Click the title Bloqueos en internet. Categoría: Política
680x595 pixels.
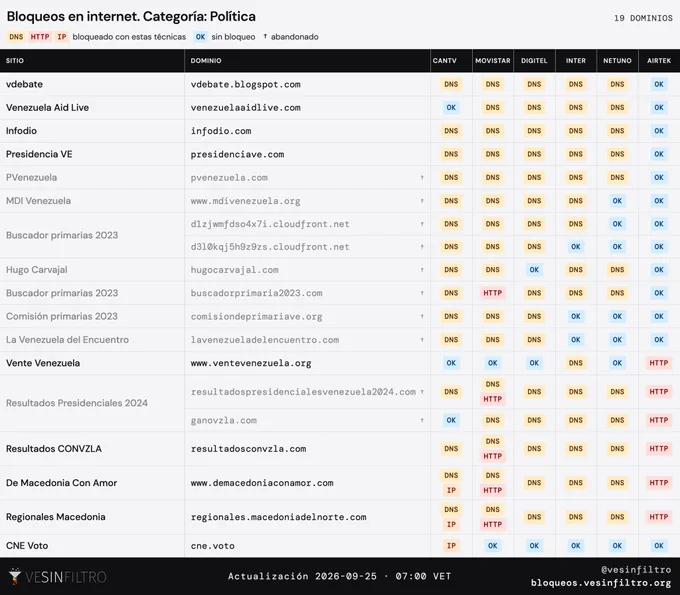pyautogui.click(x=131, y=16)
